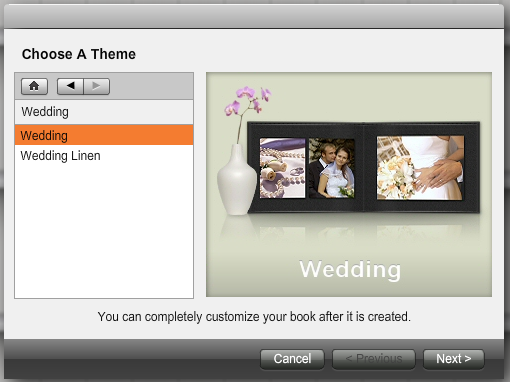Click the couple portrait photo in preview

coord(332,168)
